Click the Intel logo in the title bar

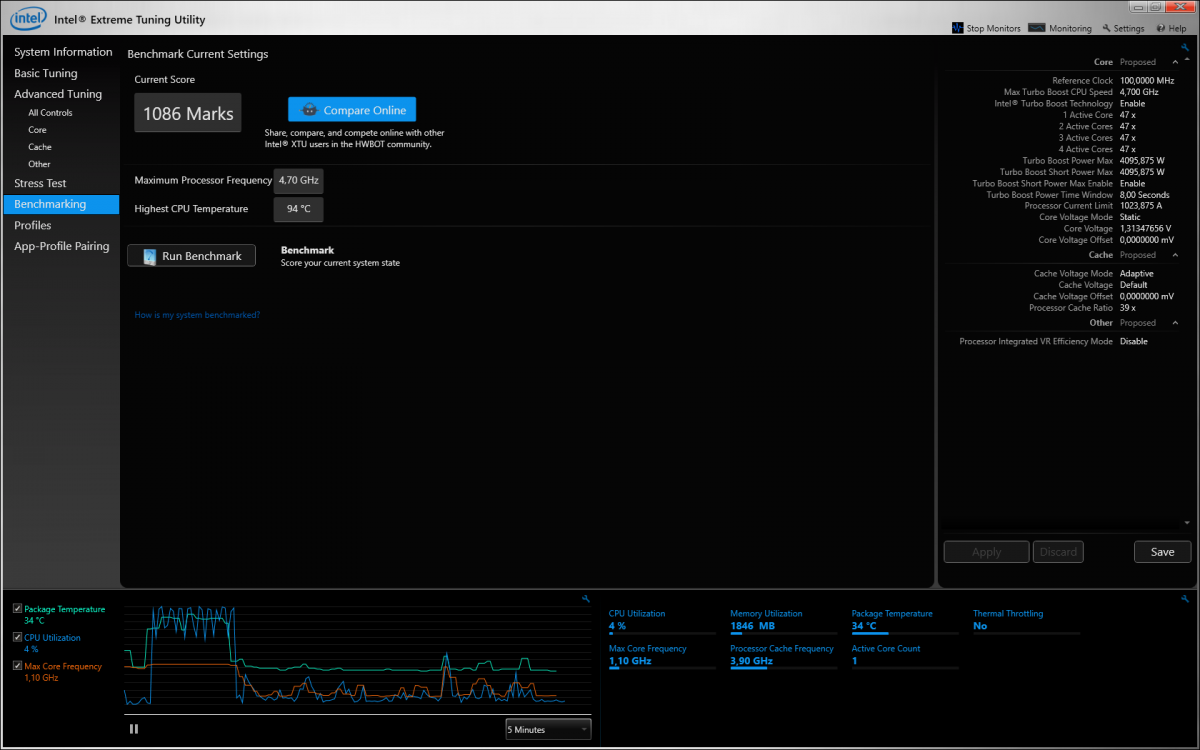click(27, 17)
